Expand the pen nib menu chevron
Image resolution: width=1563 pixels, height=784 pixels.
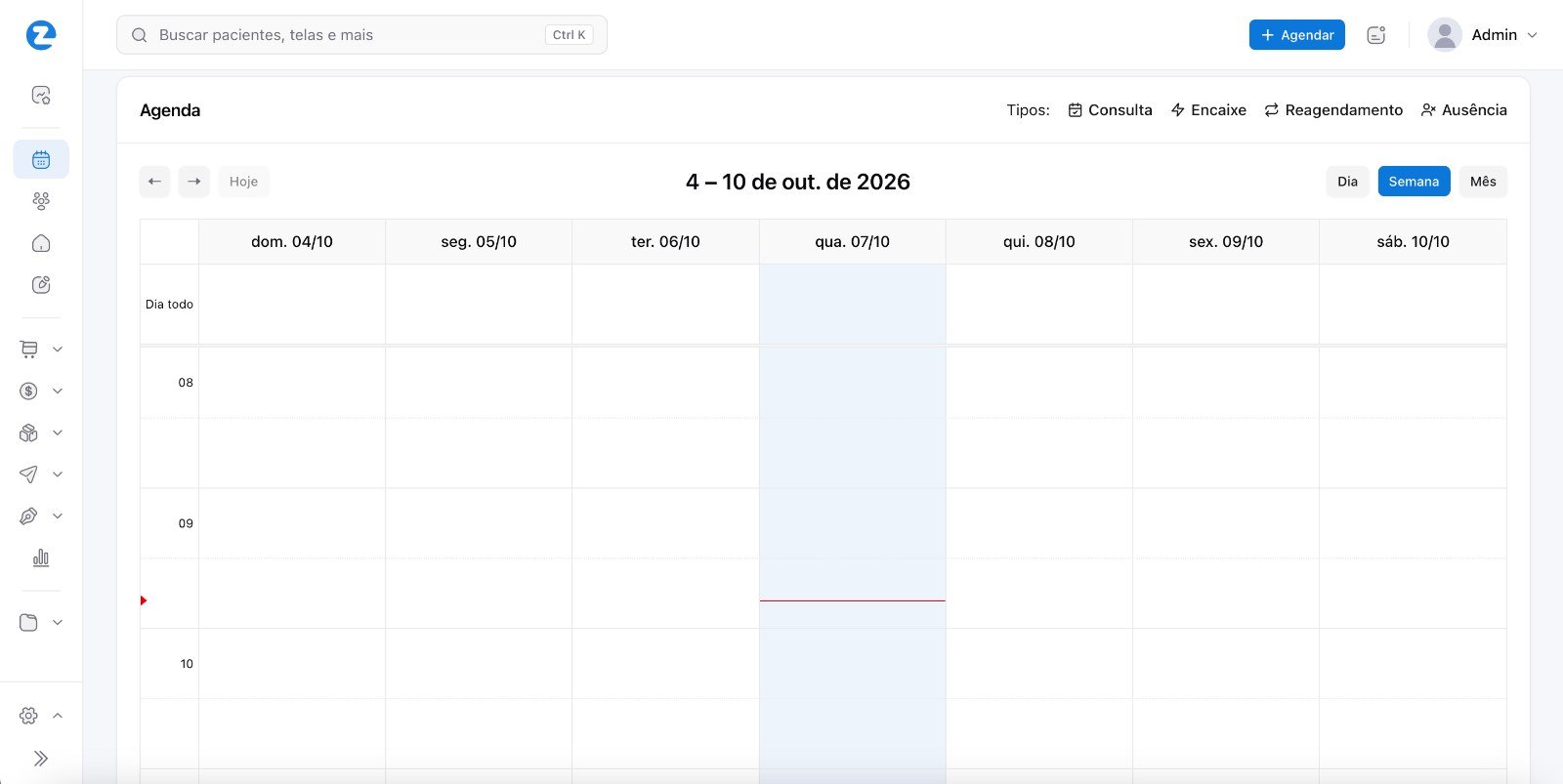point(58,516)
